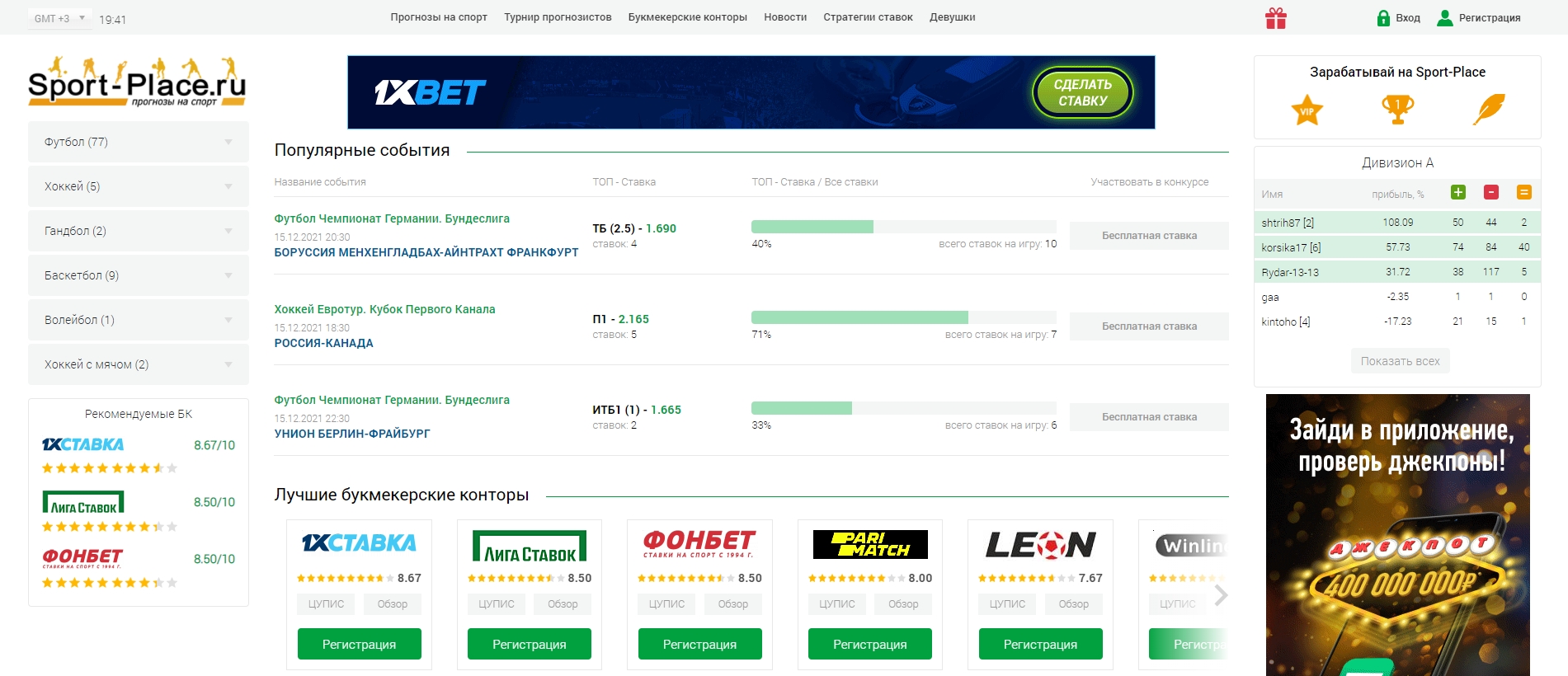Click the 71% bet progress bar
Image resolution: width=1568 pixels, height=676 pixels.
904,317
